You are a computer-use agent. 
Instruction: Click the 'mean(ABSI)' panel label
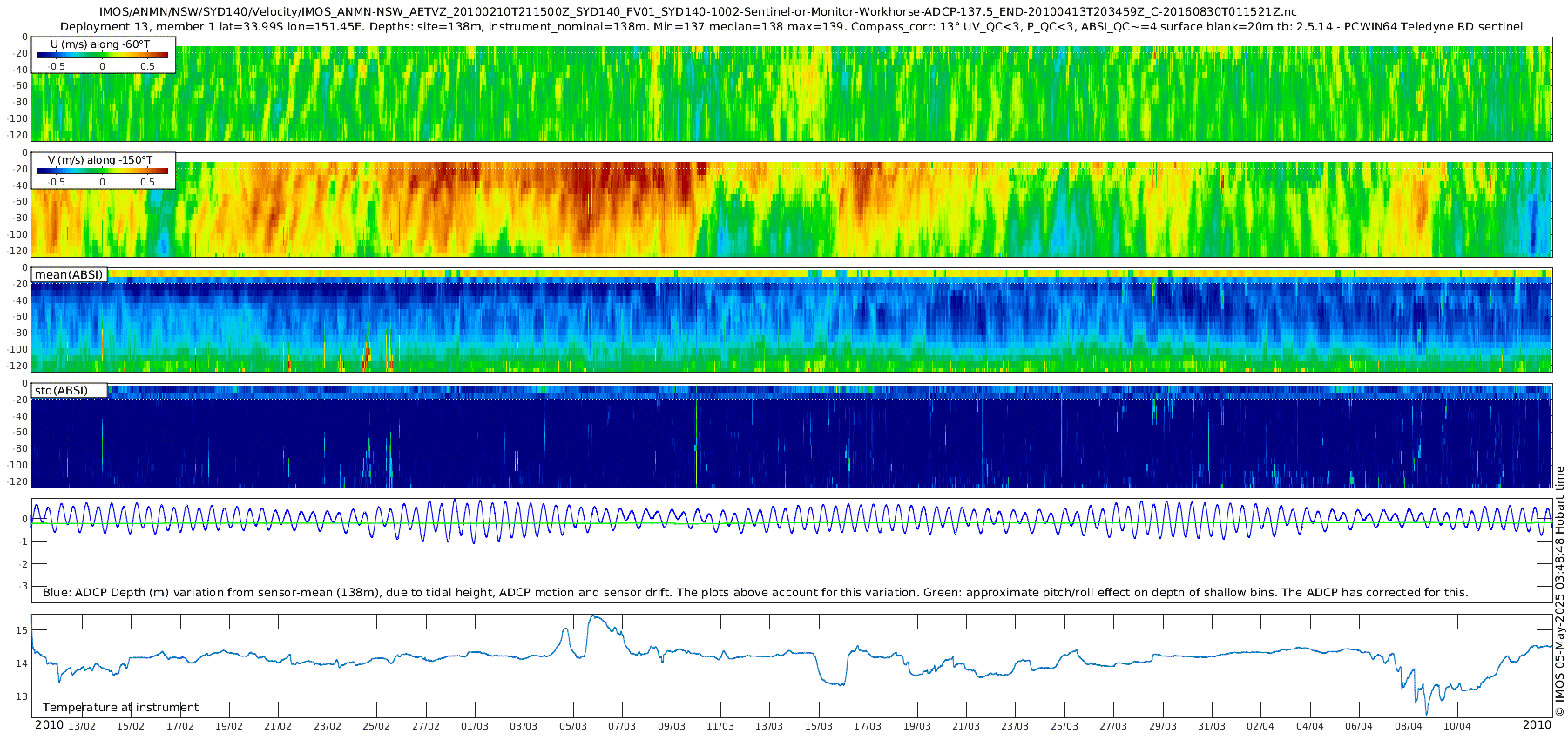(x=69, y=275)
